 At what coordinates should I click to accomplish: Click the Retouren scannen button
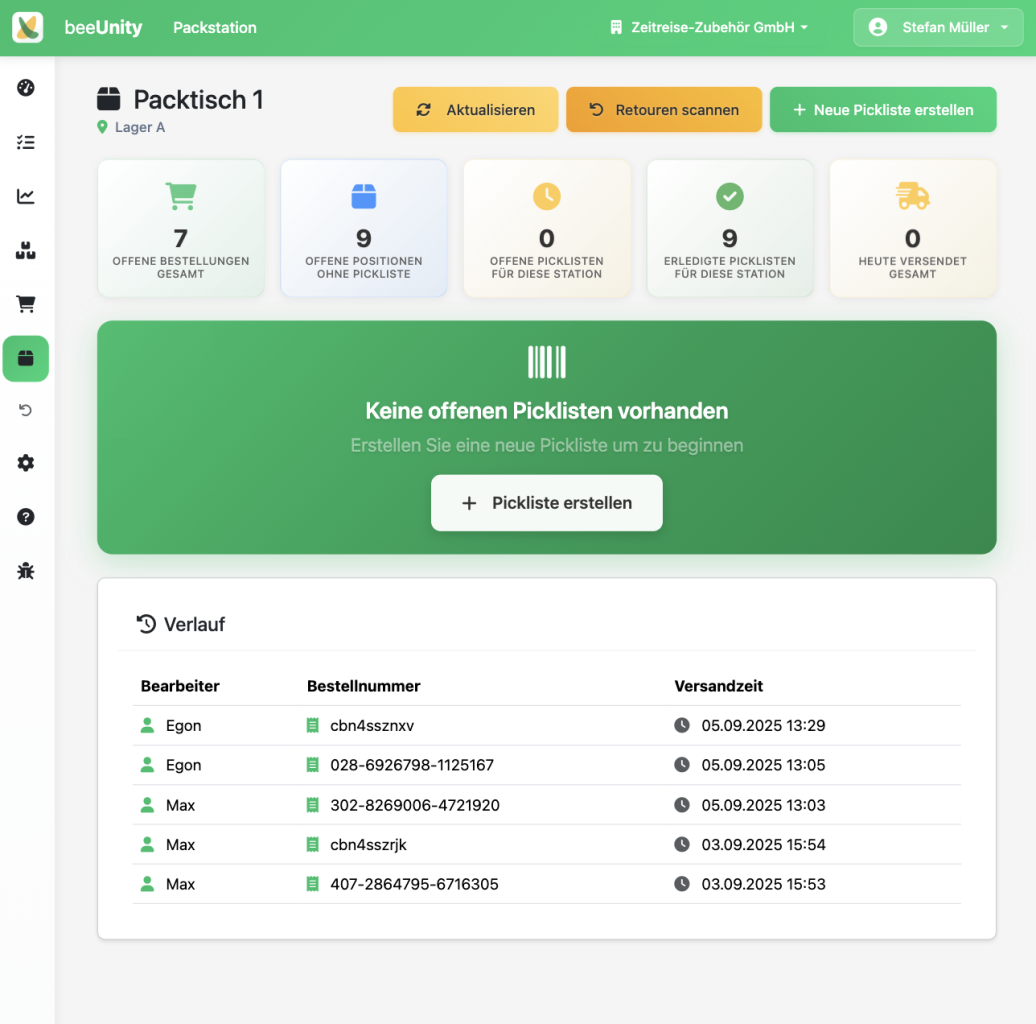coord(664,110)
